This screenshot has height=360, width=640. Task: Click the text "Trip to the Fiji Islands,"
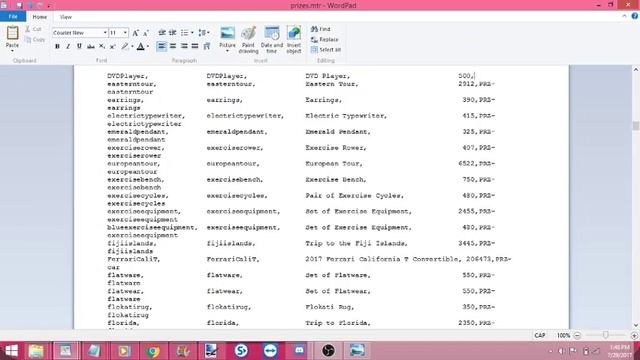point(356,243)
